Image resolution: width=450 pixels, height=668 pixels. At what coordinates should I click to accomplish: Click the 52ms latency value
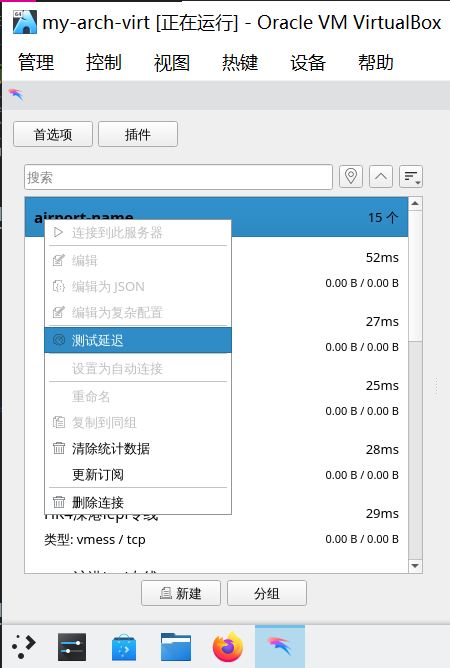[382, 257]
